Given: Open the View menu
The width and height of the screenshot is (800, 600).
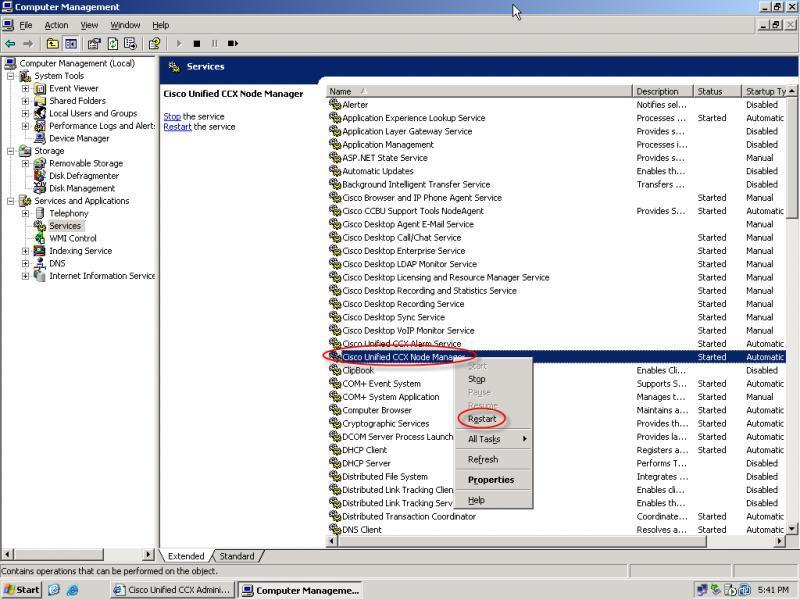Looking at the screenshot, I should (x=89, y=25).
